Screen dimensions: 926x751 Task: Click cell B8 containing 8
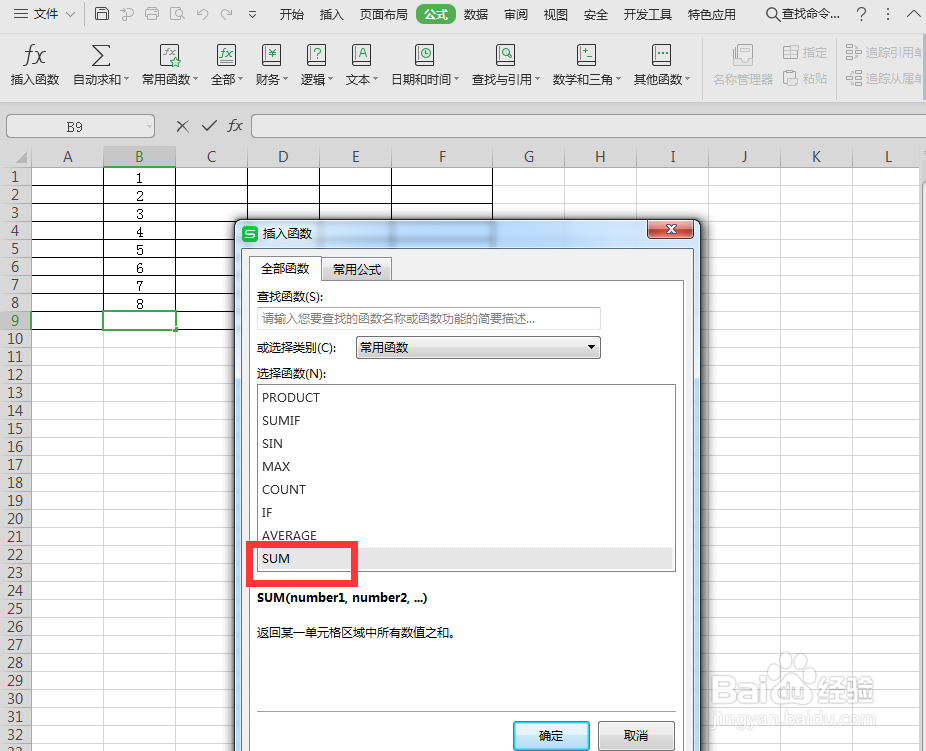(x=139, y=303)
